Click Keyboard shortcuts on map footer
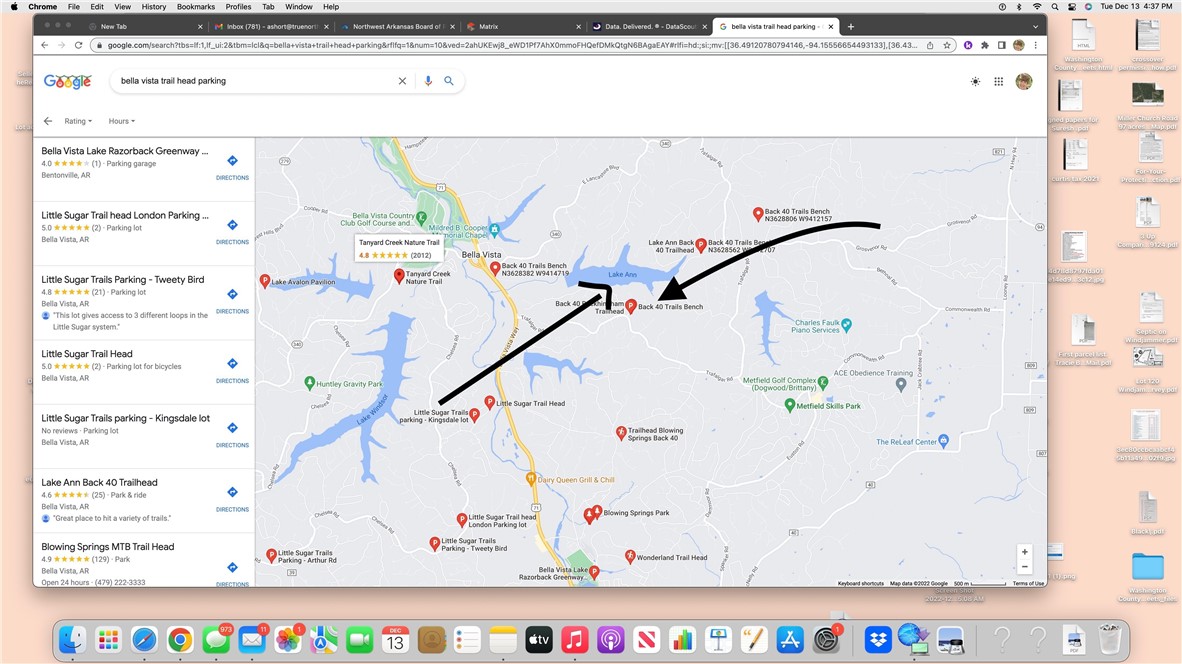 click(860, 583)
